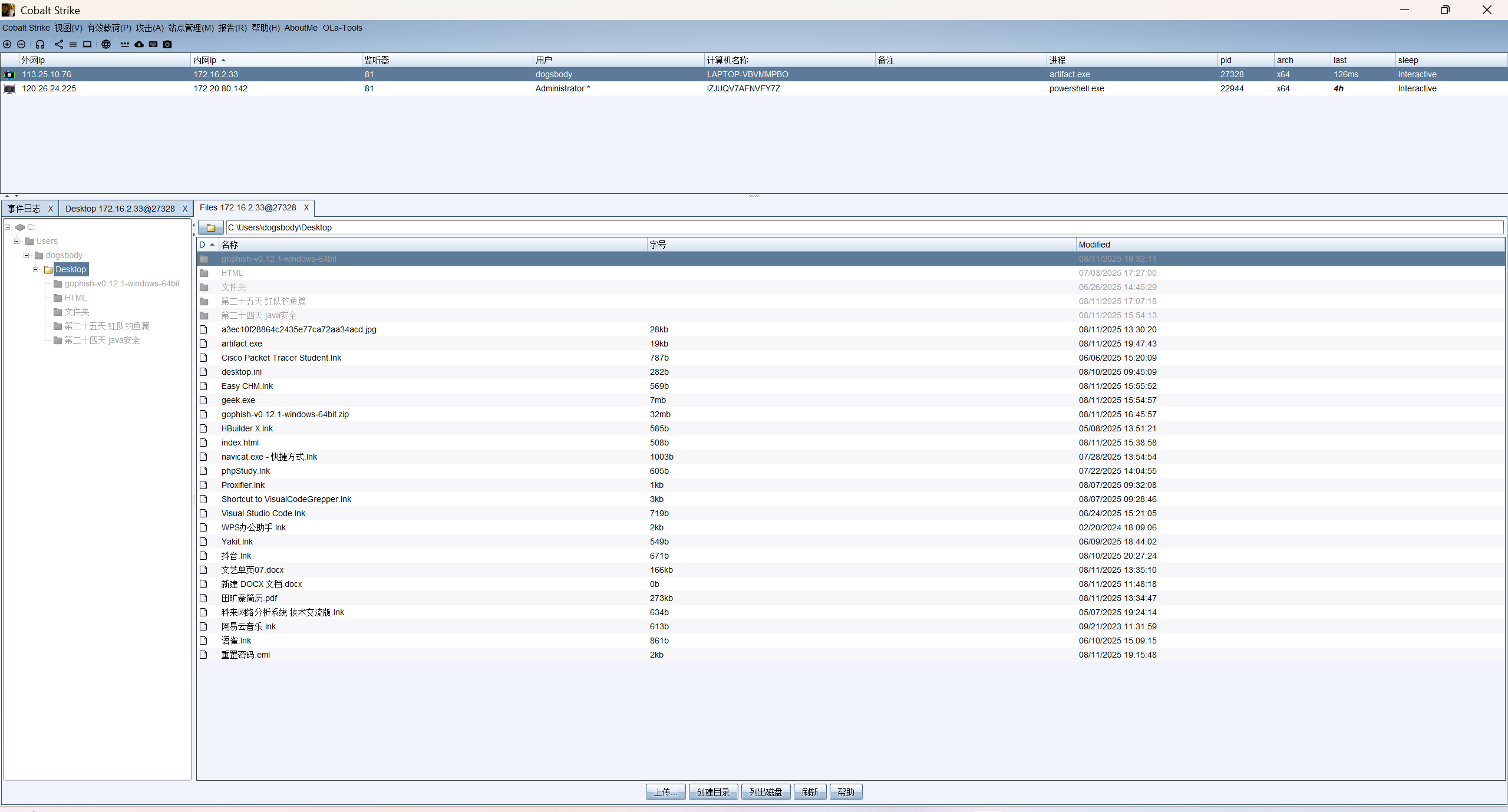
Task: Sort sessions by 进程 column header
Action: 1131,60
